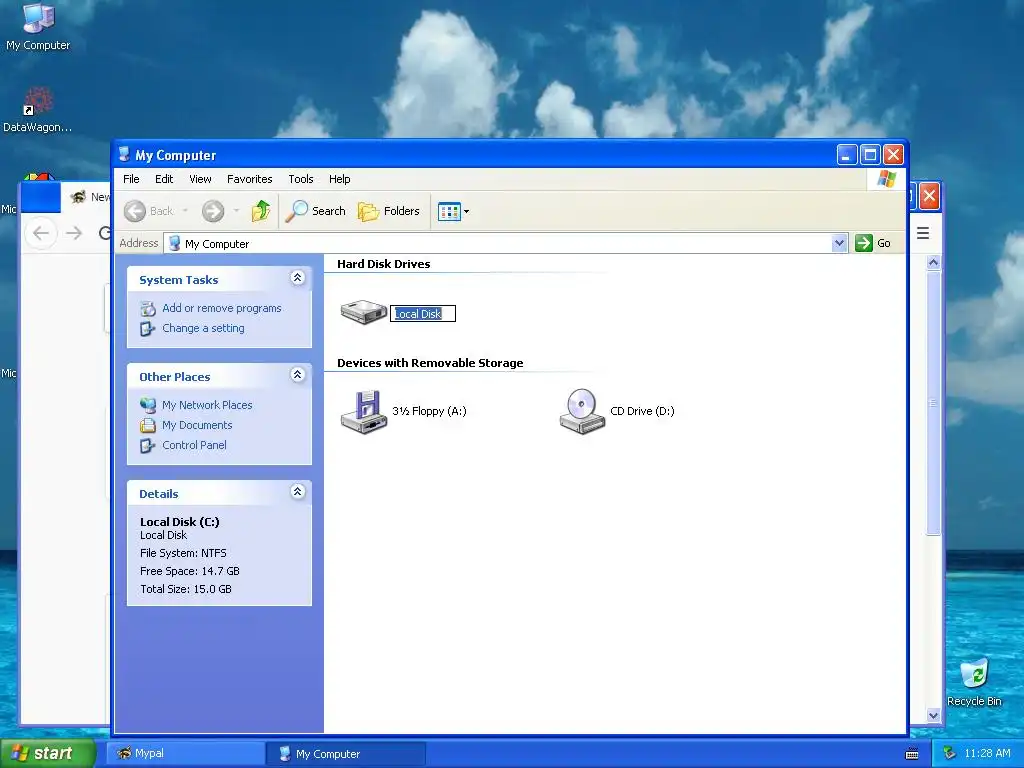Click the My Computer taskbar button

coord(347,754)
